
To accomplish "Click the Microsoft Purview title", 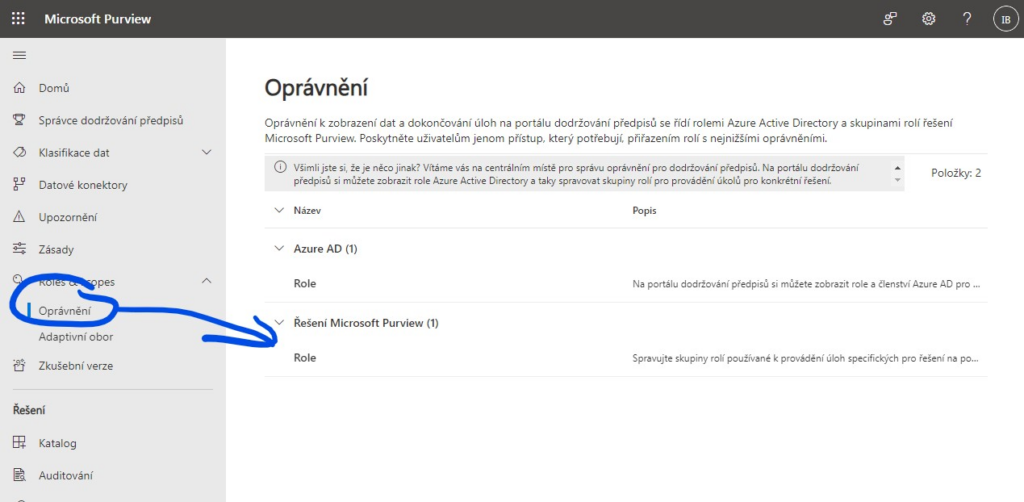I will (x=97, y=19).
